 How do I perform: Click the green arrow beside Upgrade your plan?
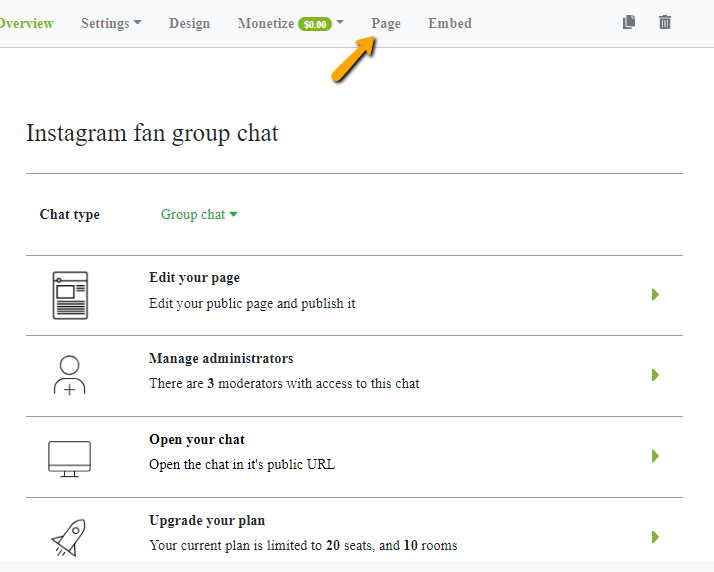click(655, 537)
